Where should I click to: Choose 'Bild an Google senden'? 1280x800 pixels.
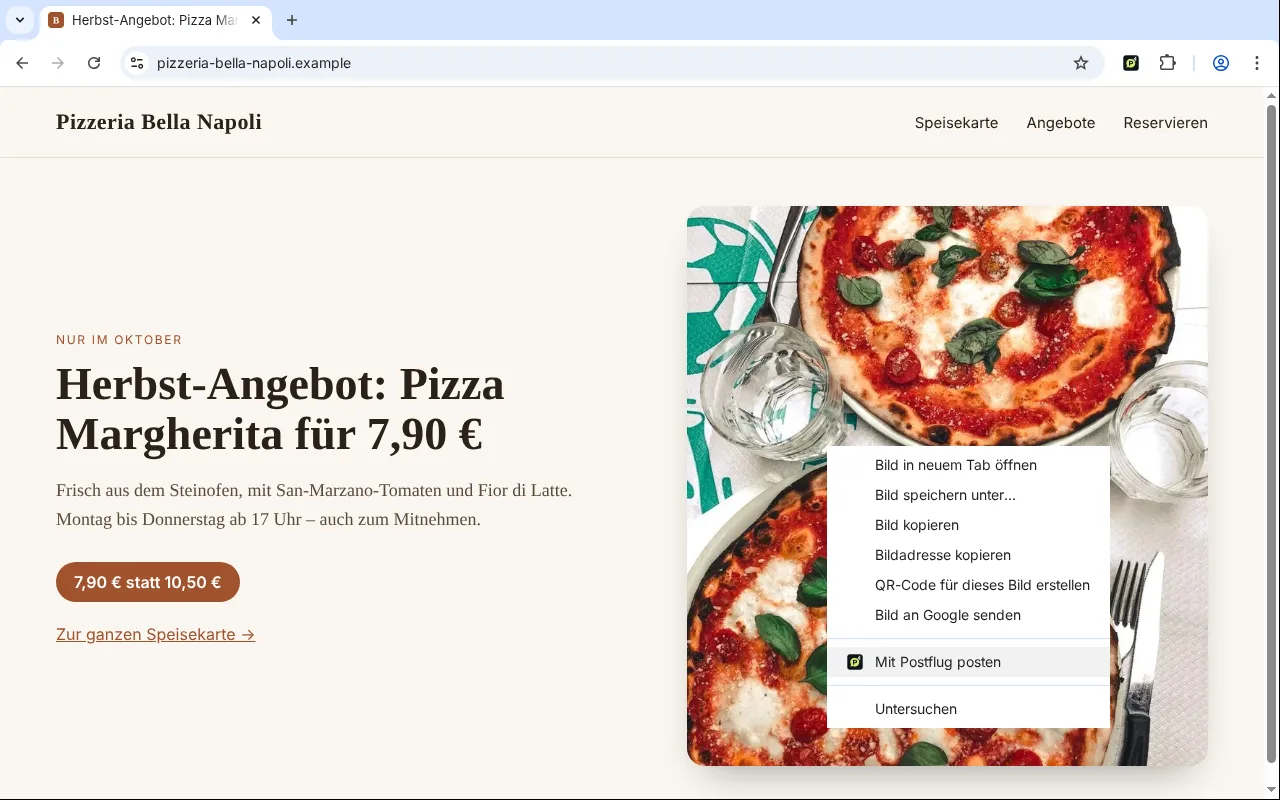tap(968, 615)
